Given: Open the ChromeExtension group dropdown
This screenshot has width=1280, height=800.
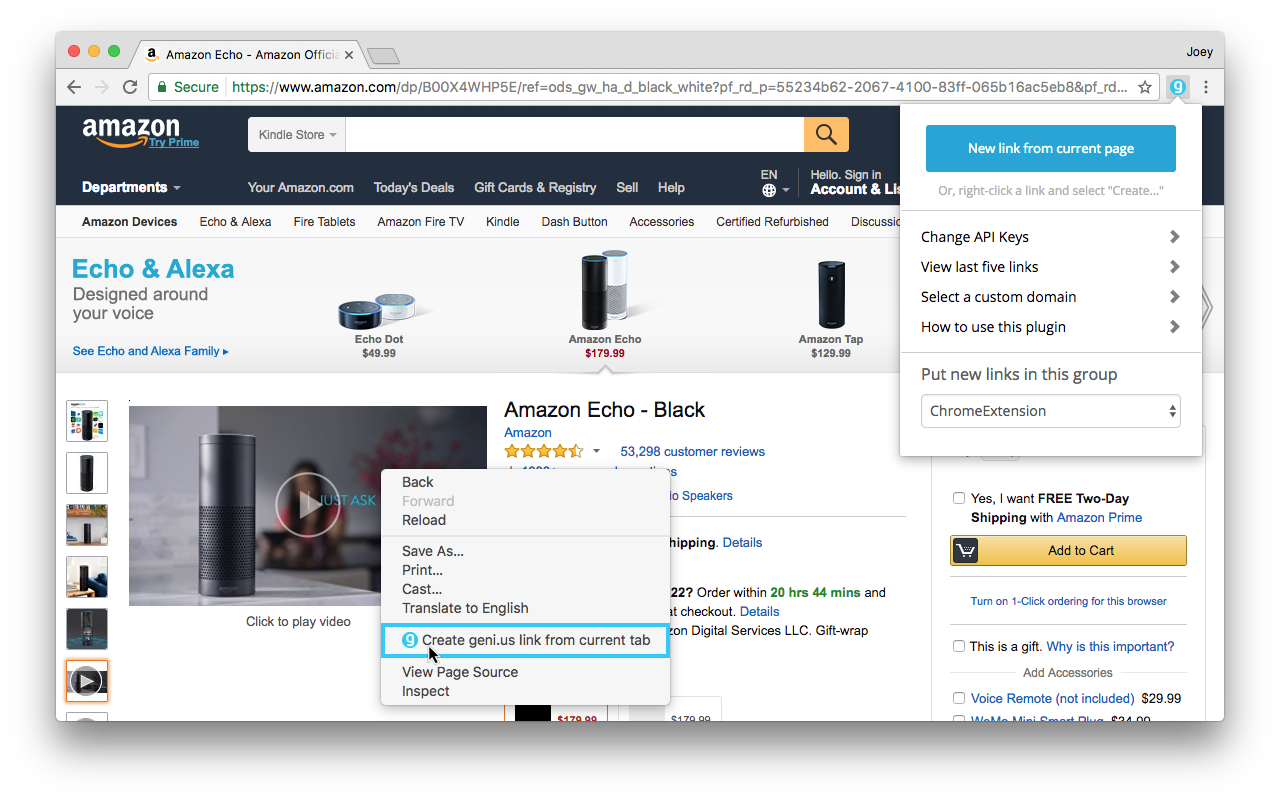Looking at the screenshot, I should point(1050,411).
